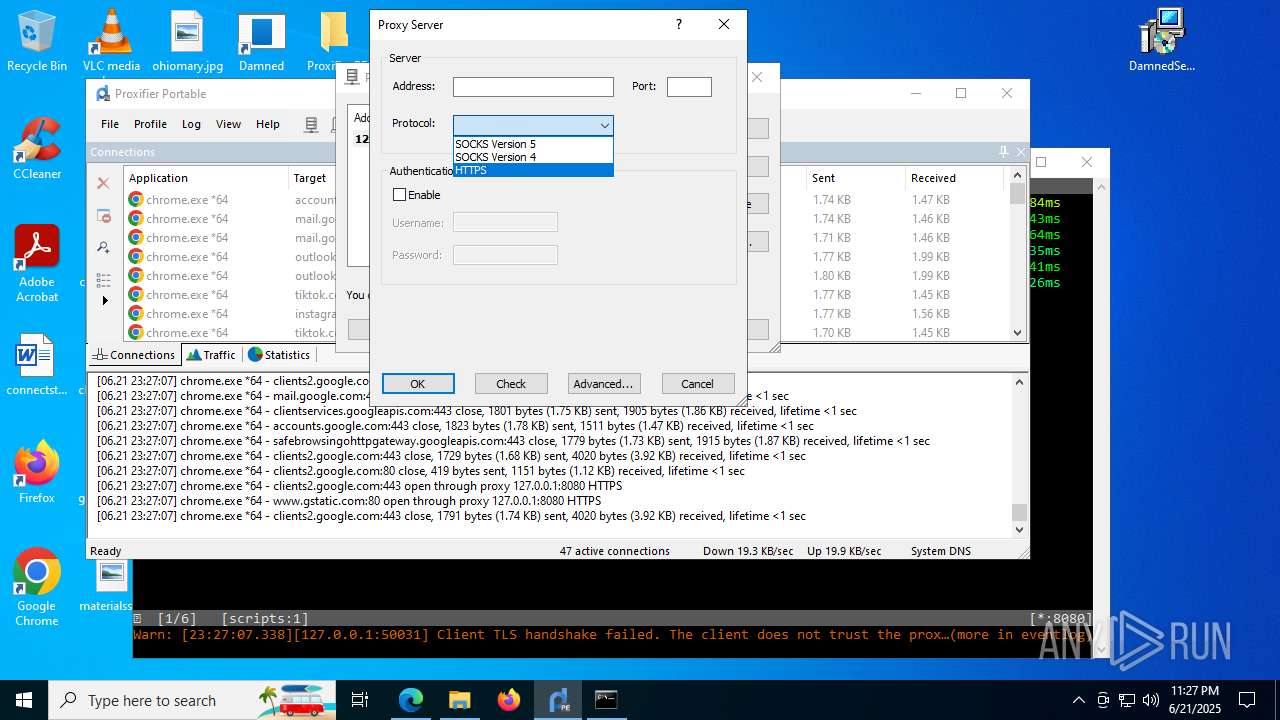Open the View menu in Proxifier
The height and width of the screenshot is (720, 1280).
click(x=228, y=124)
